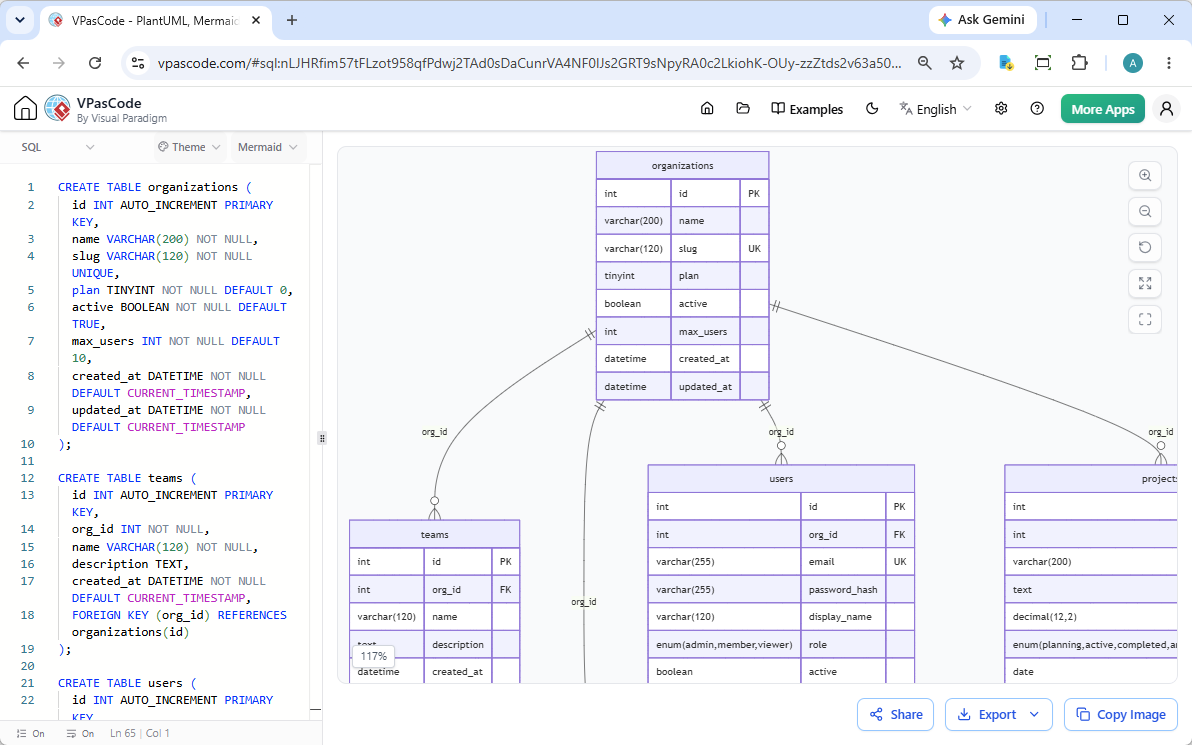Click code line 12 CREATE TABLE teams
Screen dimensions: 1192x745
[127, 478]
